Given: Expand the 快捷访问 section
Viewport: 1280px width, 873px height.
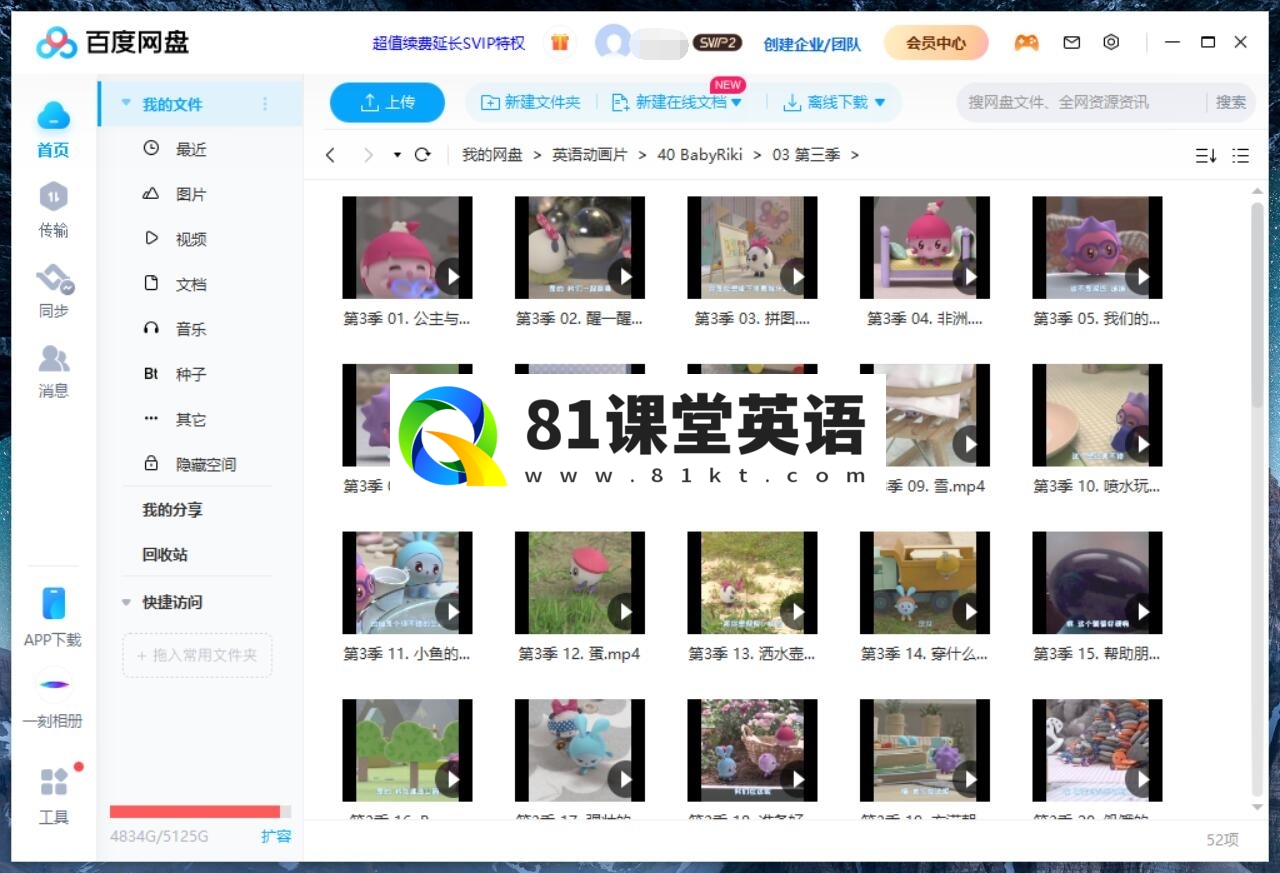Looking at the screenshot, I should click(126, 602).
